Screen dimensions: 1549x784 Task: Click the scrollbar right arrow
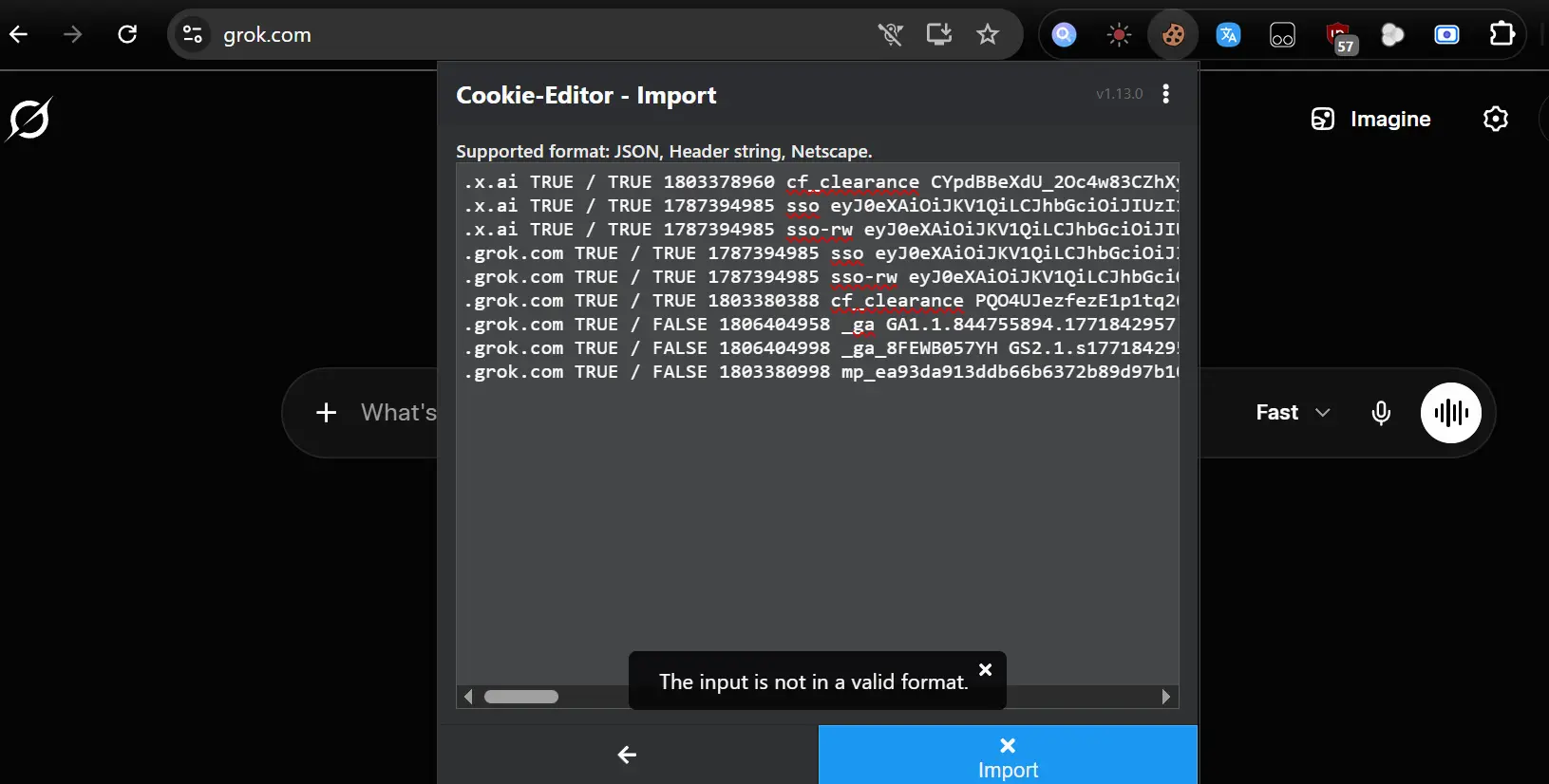coord(1166,697)
